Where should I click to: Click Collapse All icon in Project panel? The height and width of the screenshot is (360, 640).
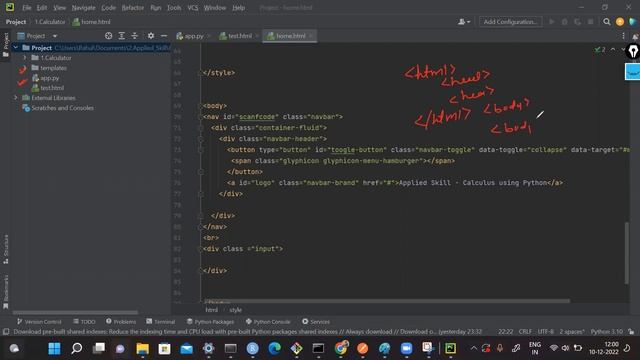point(134,36)
